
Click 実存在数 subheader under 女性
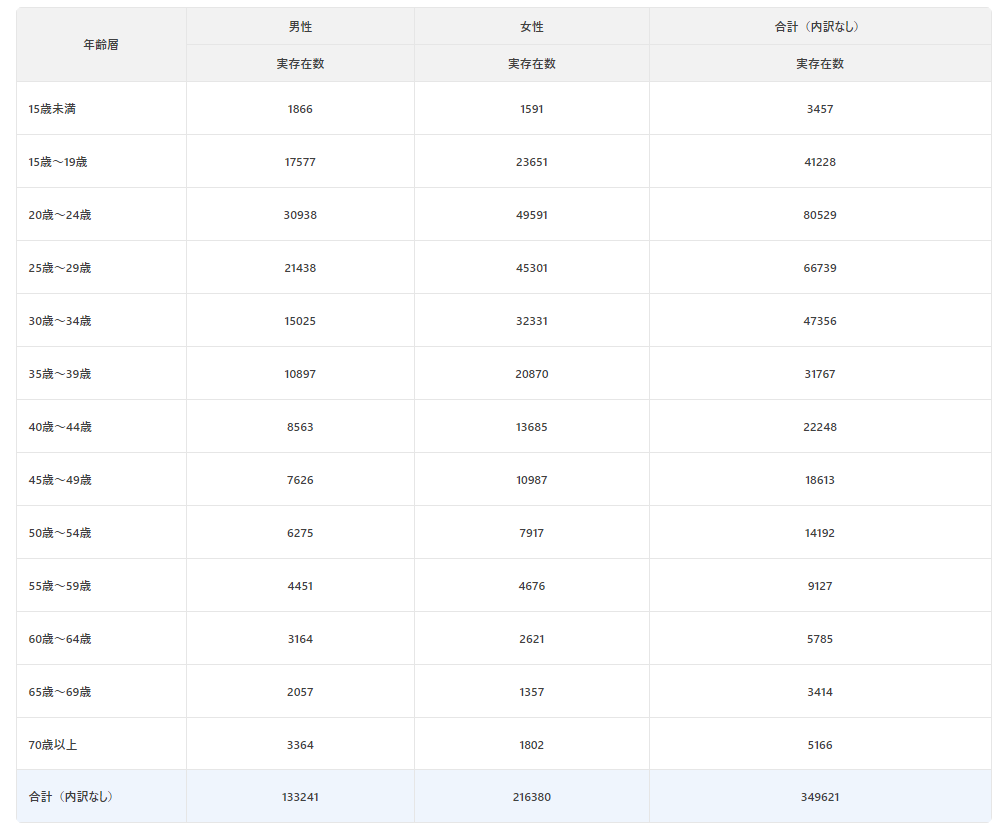(x=532, y=64)
